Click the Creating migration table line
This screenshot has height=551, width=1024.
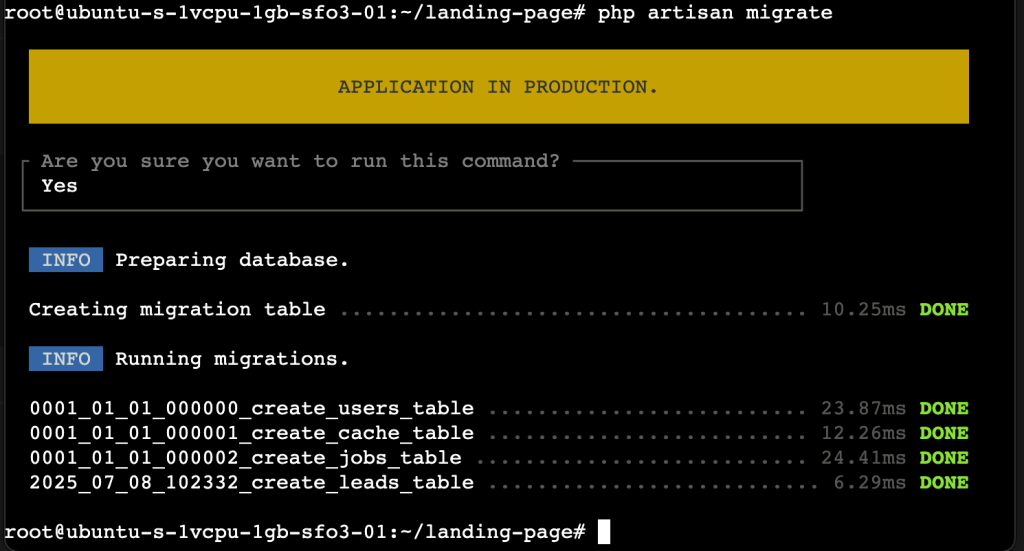pos(177,310)
